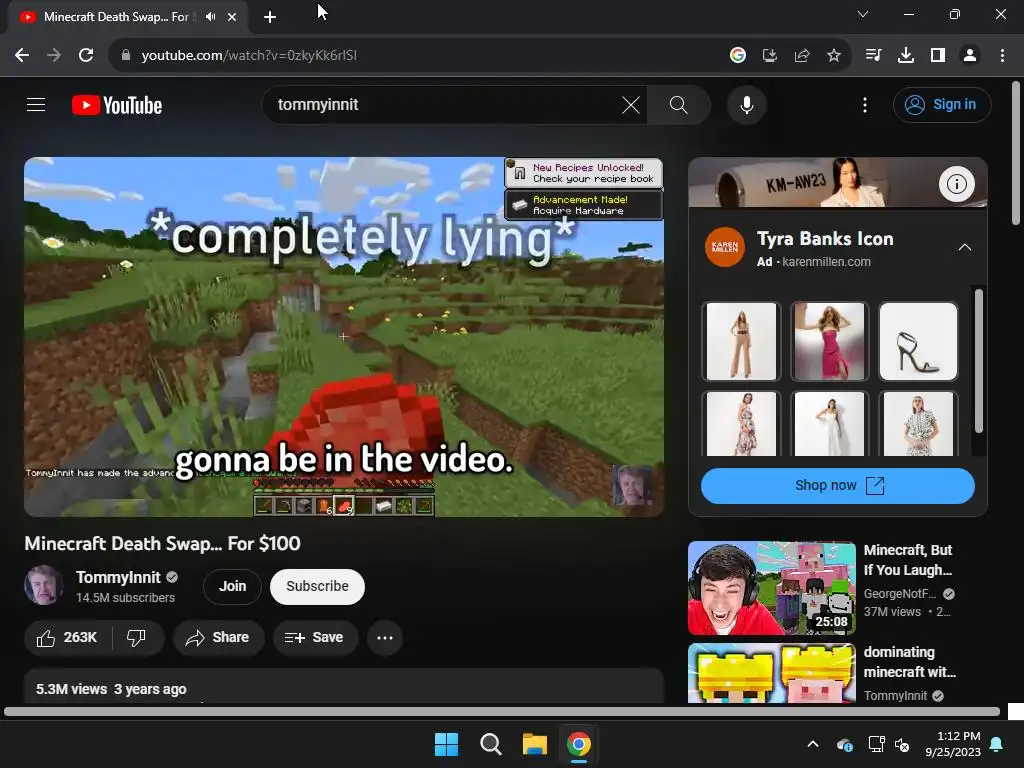Open Chrome three-dot menu
This screenshot has width=1024, height=768.
1002,56
